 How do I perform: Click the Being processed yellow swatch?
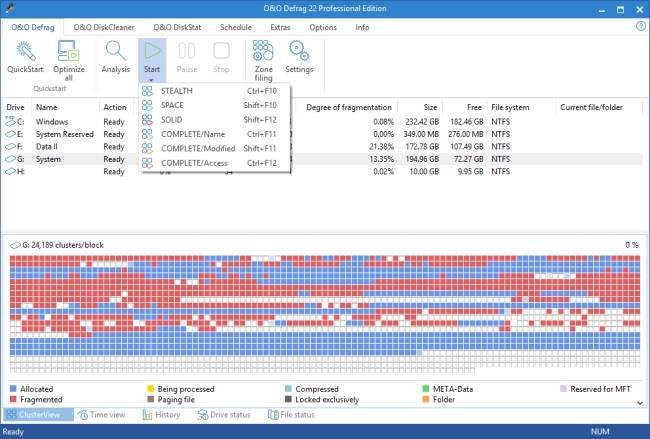pyautogui.click(x=151, y=389)
